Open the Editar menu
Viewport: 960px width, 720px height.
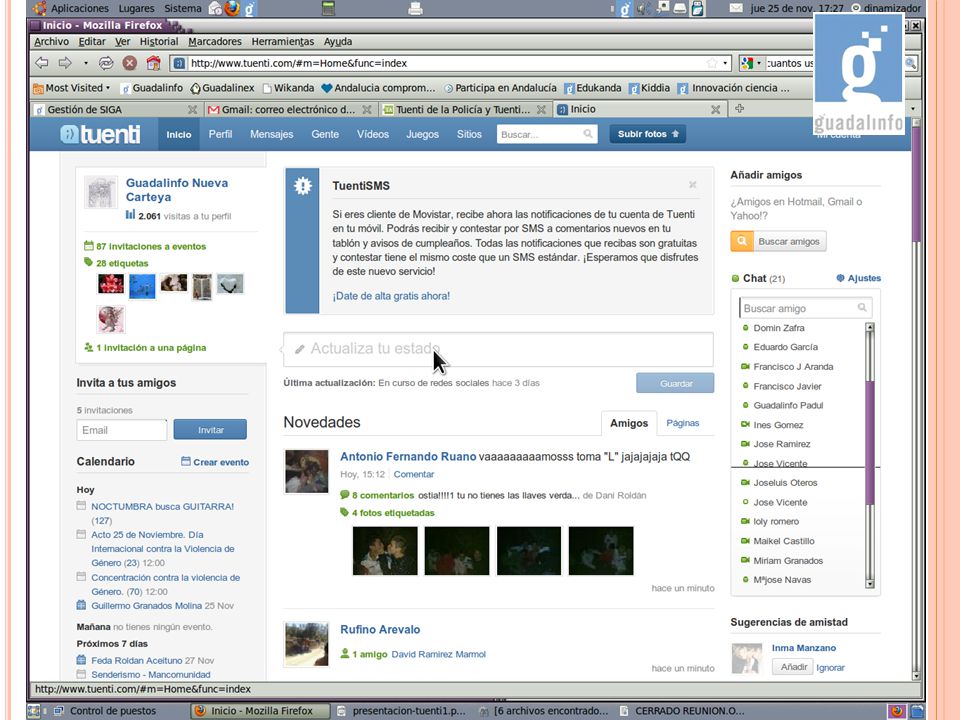92,42
